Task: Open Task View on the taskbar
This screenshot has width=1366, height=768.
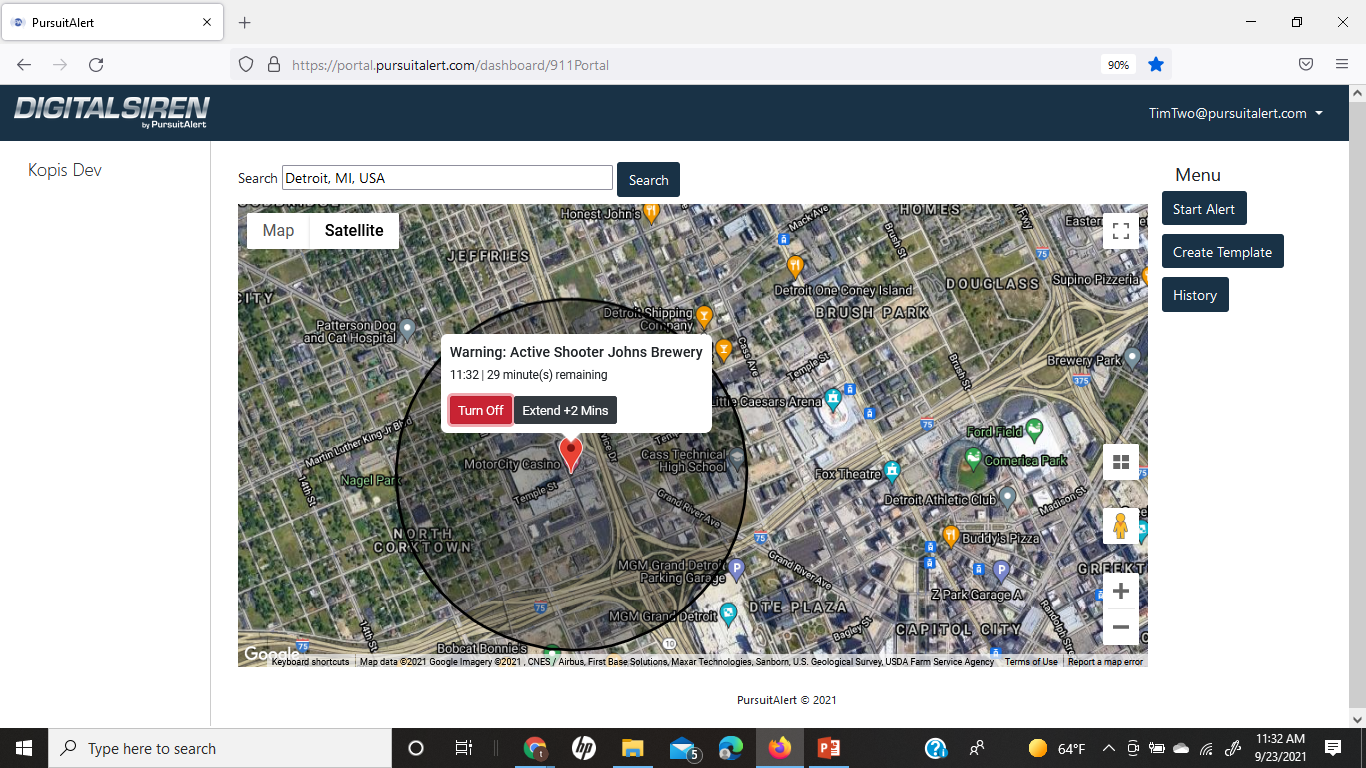Action: tap(464, 748)
